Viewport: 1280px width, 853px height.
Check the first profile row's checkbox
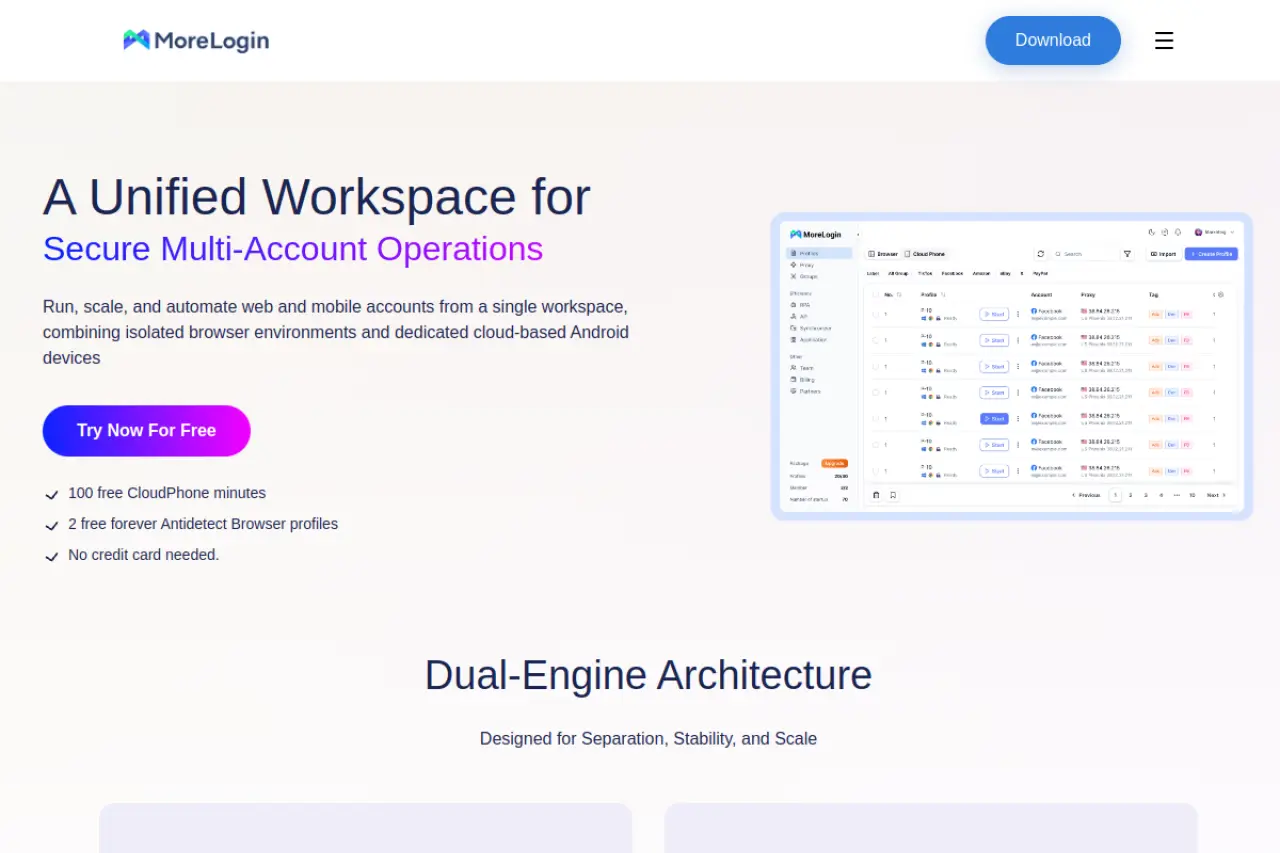point(876,314)
